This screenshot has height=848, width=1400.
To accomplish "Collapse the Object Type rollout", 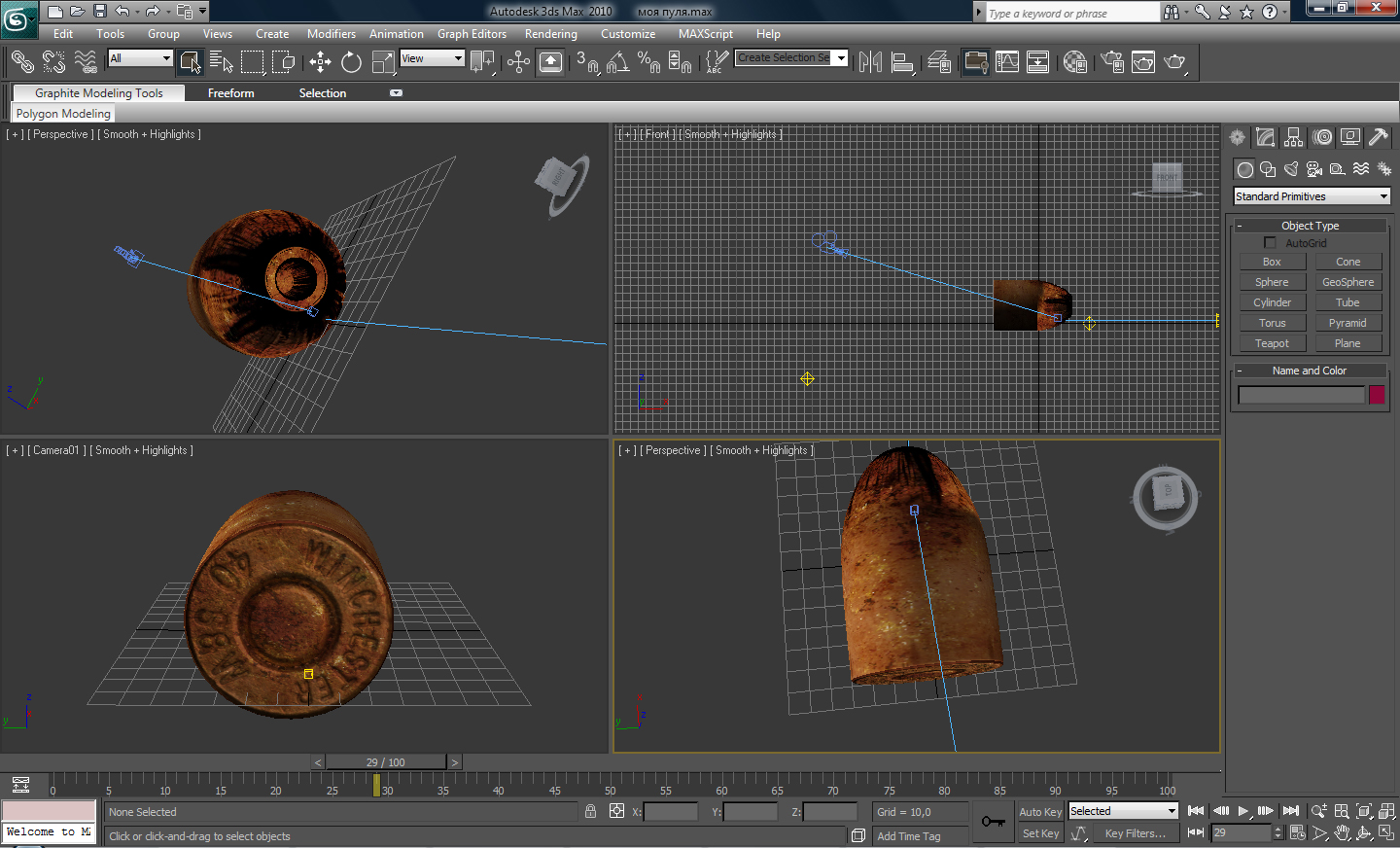I will click(1309, 226).
